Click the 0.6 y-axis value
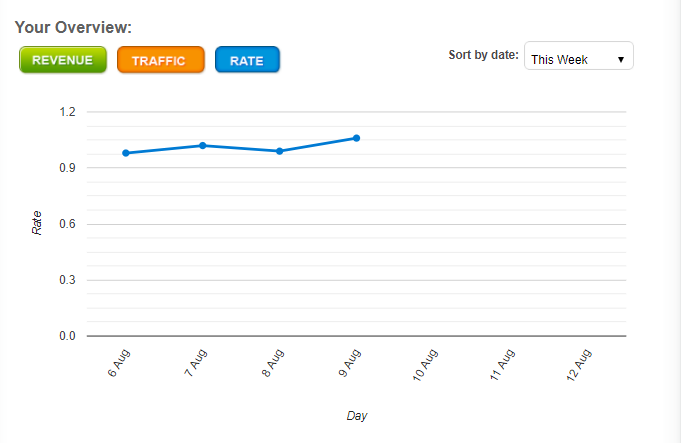The height and width of the screenshot is (443, 694). click(67, 224)
